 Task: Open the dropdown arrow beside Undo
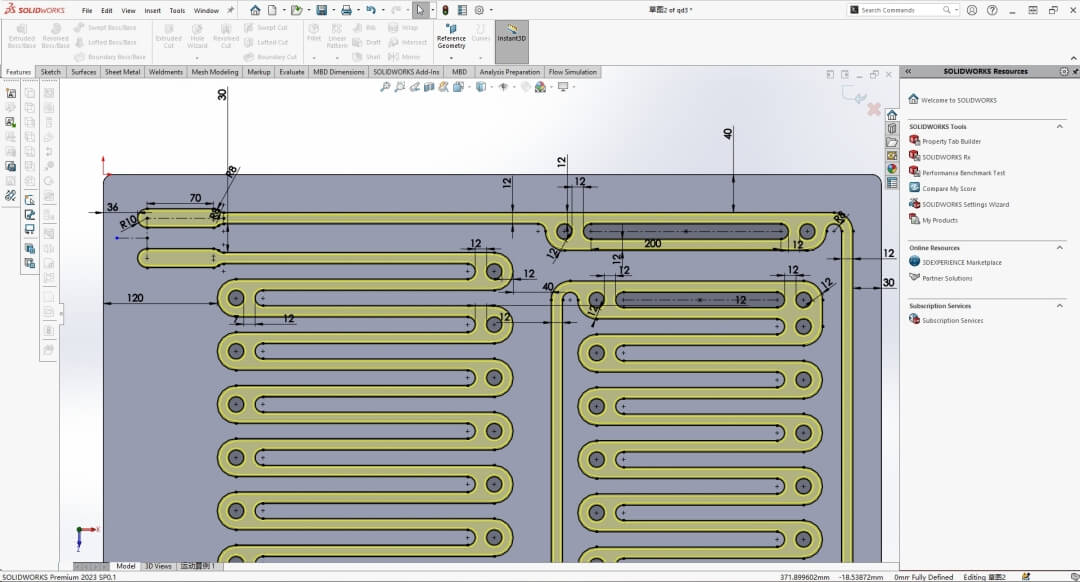[x=383, y=10]
